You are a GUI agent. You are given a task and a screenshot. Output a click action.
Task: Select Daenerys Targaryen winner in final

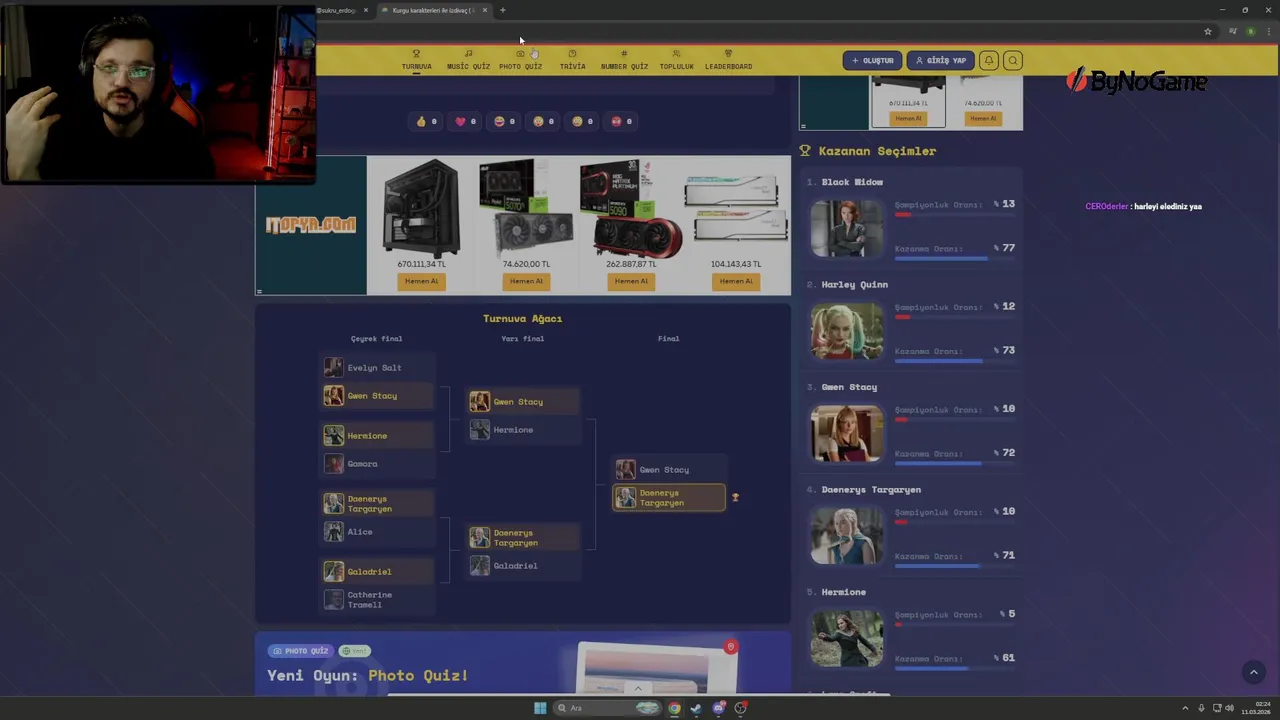click(x=669, y=498)
